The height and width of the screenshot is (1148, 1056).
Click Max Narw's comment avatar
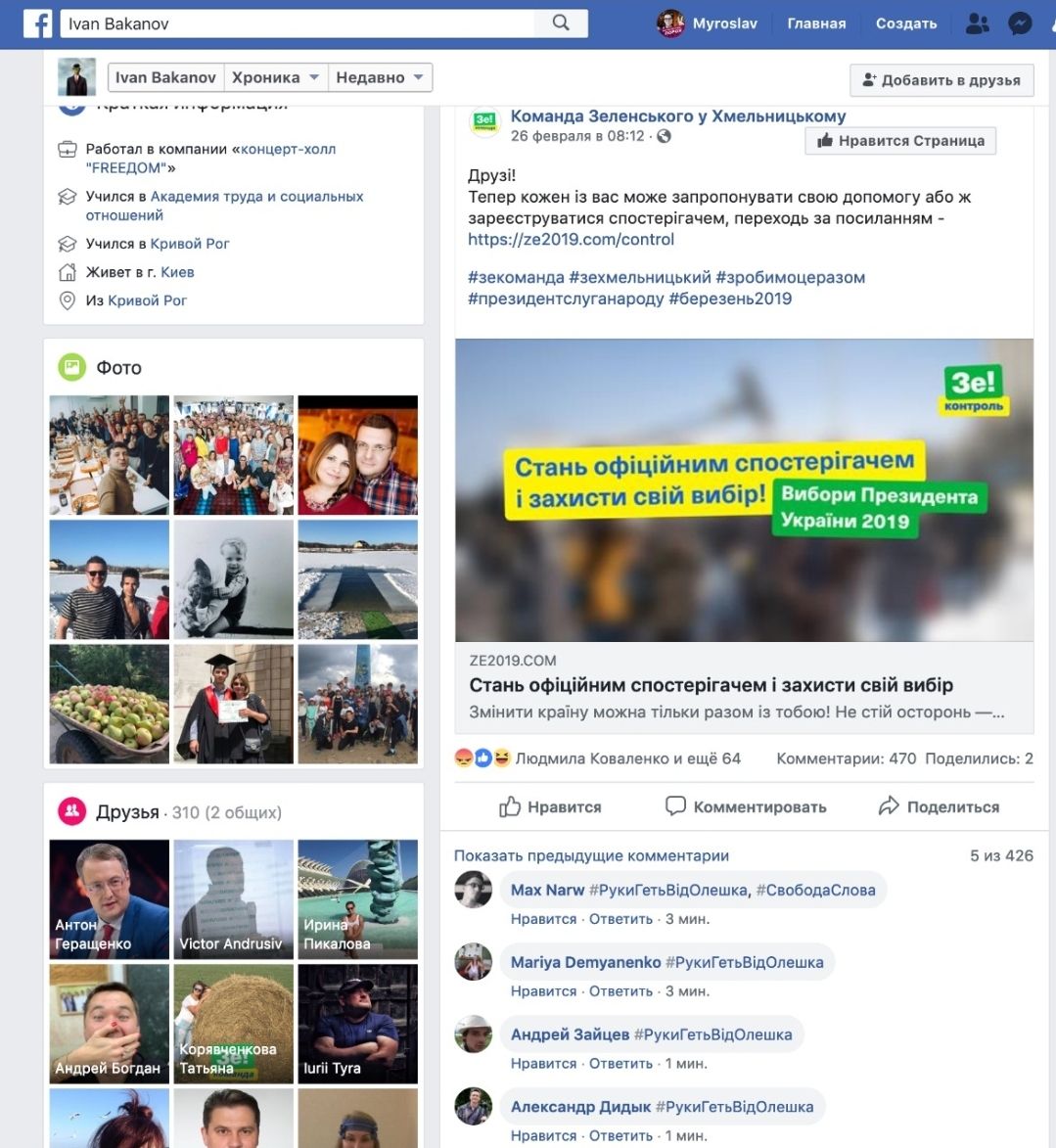473,890
